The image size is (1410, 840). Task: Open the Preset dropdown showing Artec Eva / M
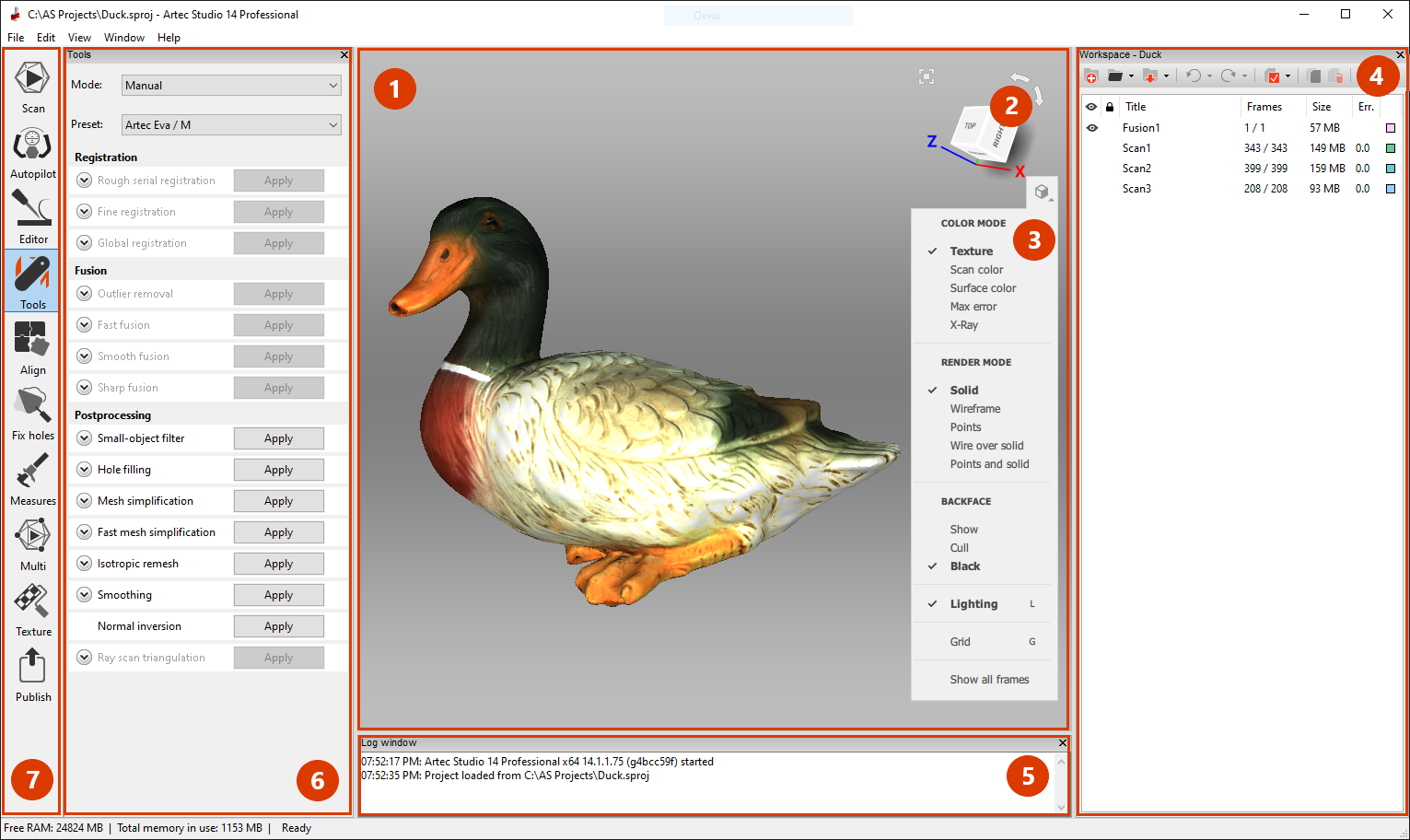[231, 125]
